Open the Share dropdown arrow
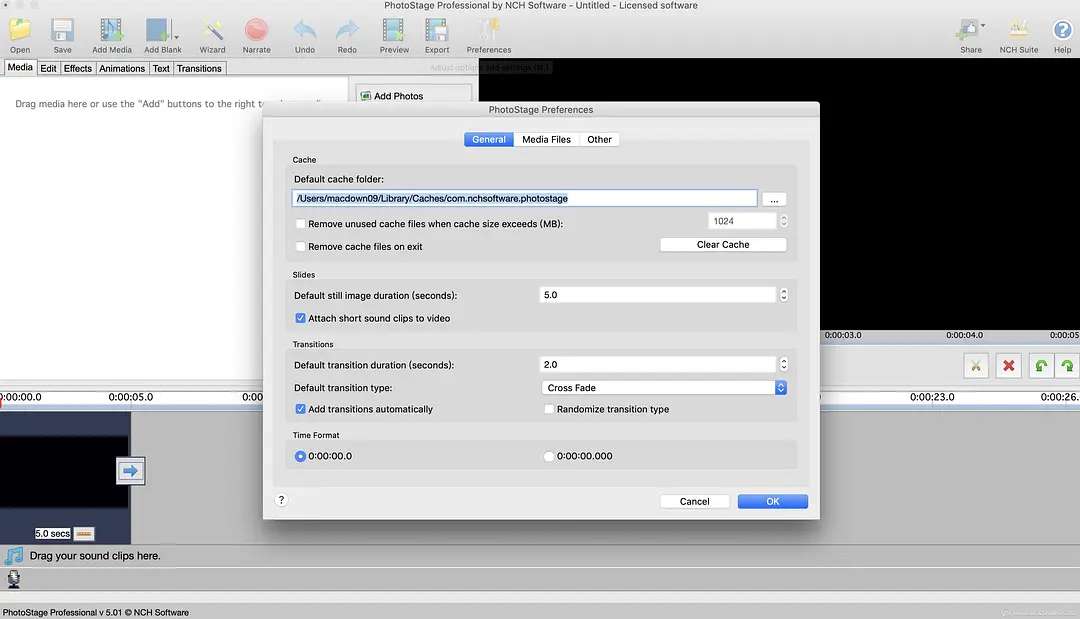Screen dimensions: 1080x619 983,25
